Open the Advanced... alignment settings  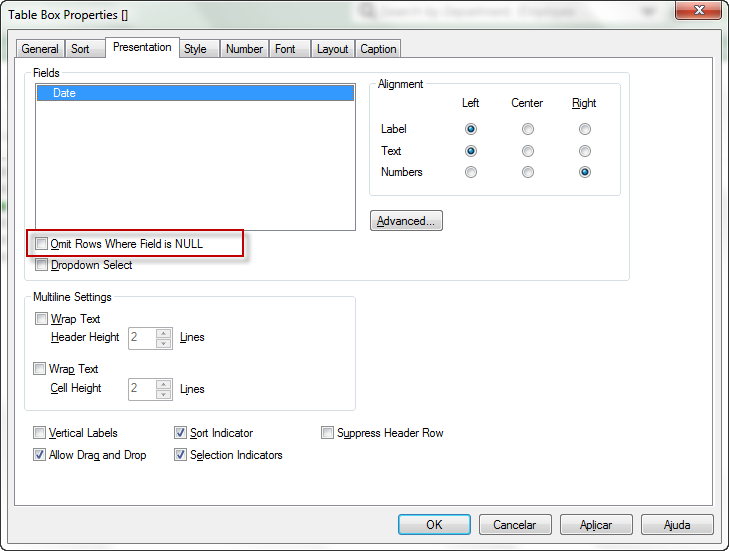click(x=406, y=221)
